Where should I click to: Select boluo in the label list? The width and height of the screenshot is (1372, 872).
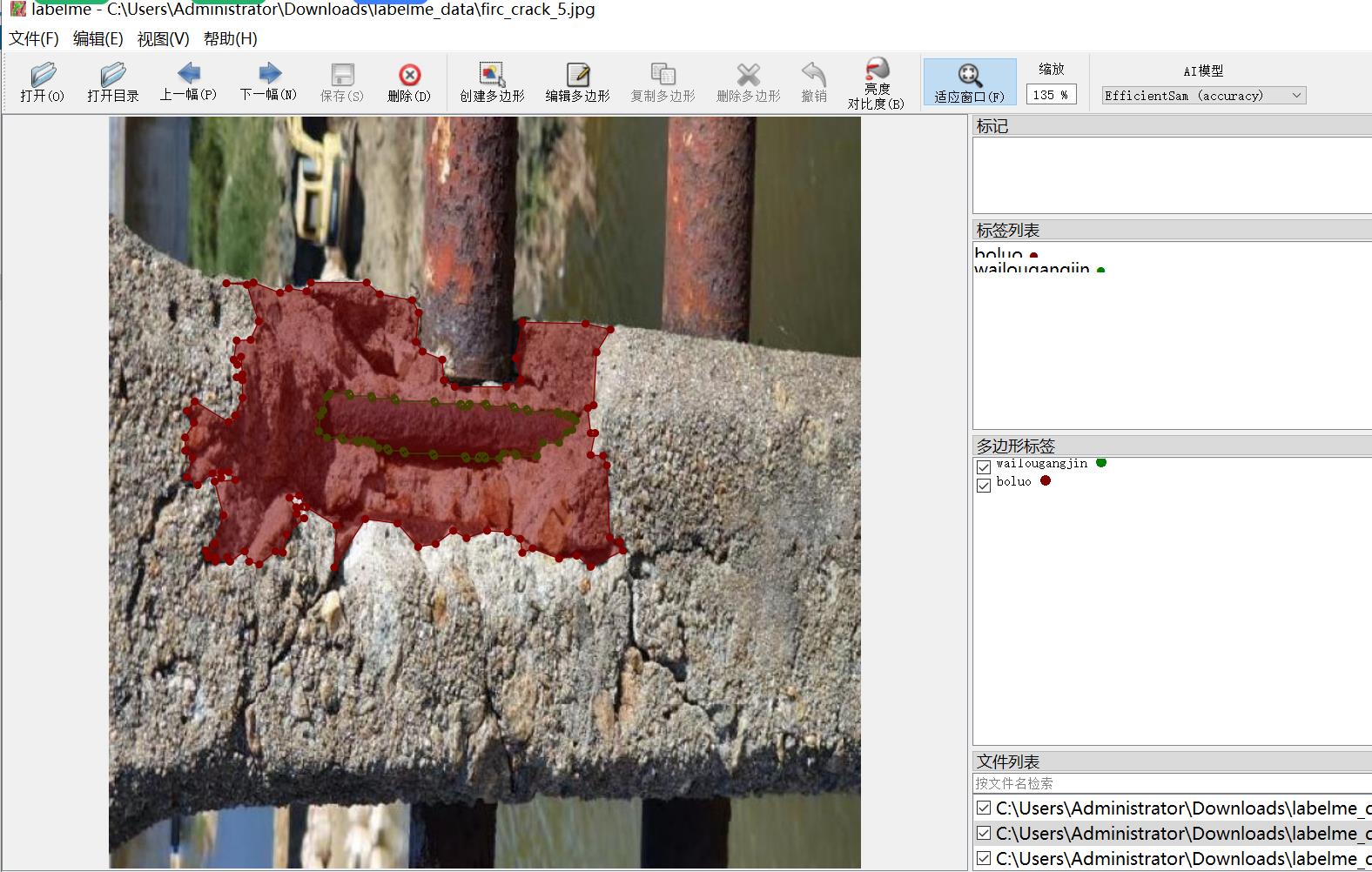[999, 253]
